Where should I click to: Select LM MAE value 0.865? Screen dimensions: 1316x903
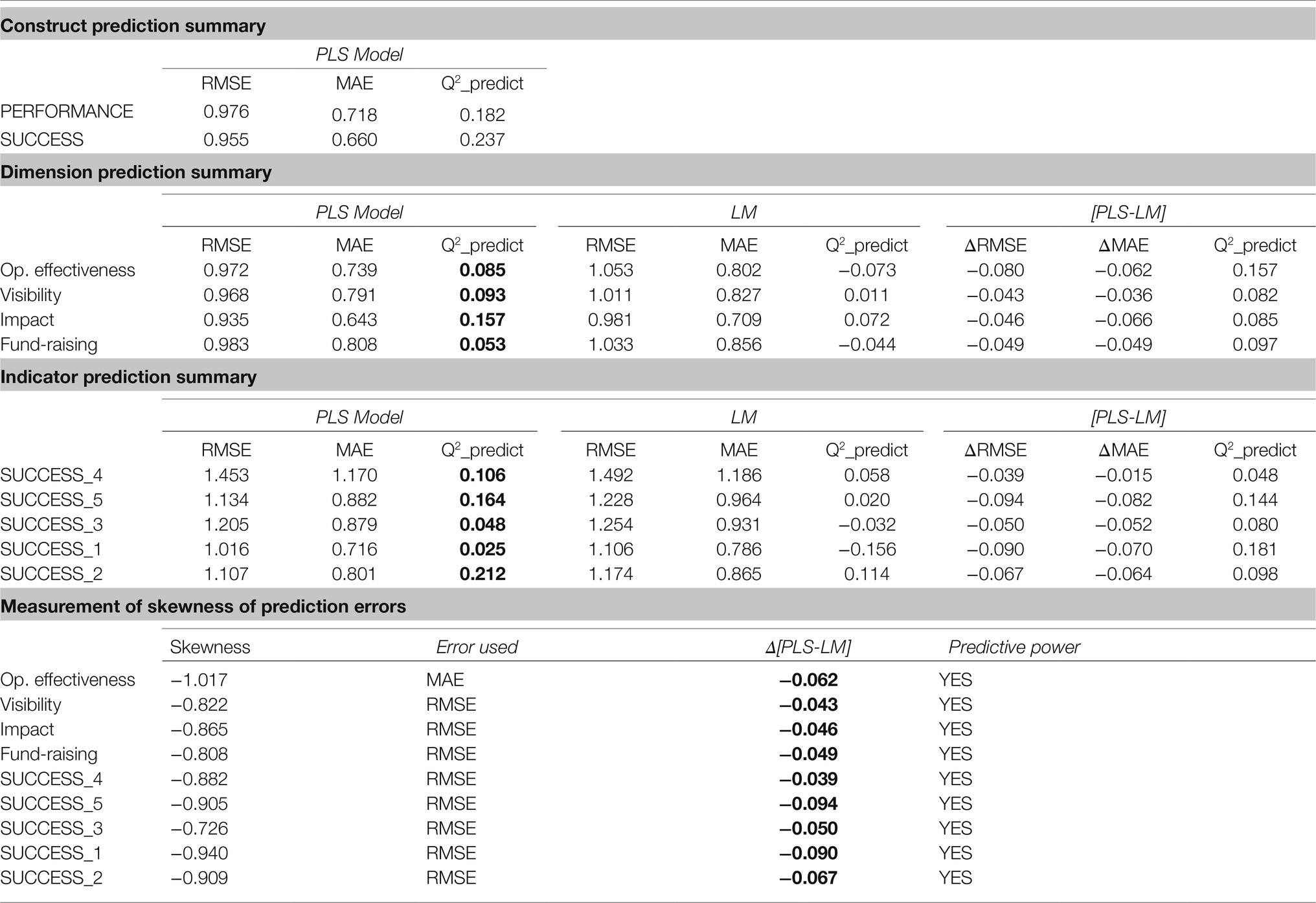739,574
